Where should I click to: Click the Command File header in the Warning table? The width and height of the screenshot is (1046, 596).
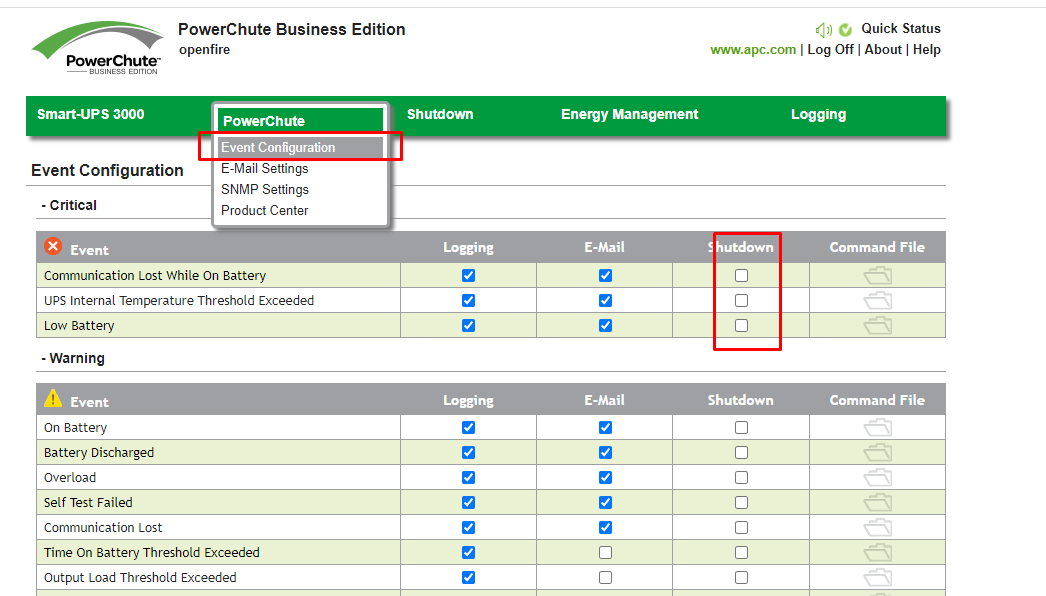877,400
